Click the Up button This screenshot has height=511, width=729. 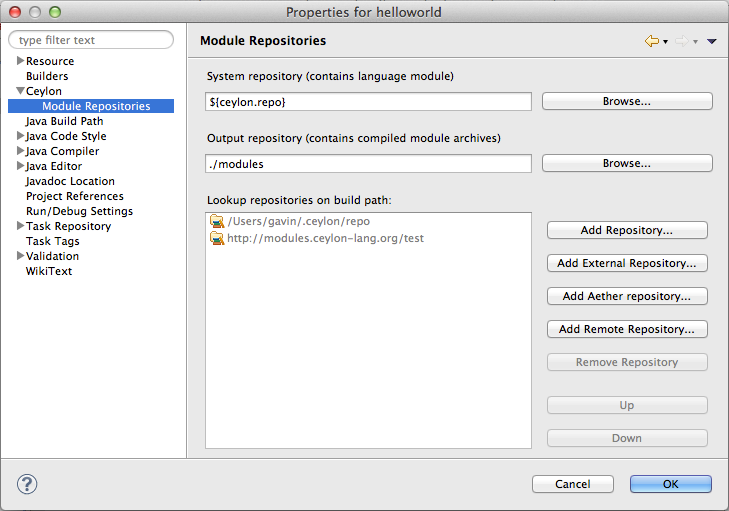click(x=627, y=405)
